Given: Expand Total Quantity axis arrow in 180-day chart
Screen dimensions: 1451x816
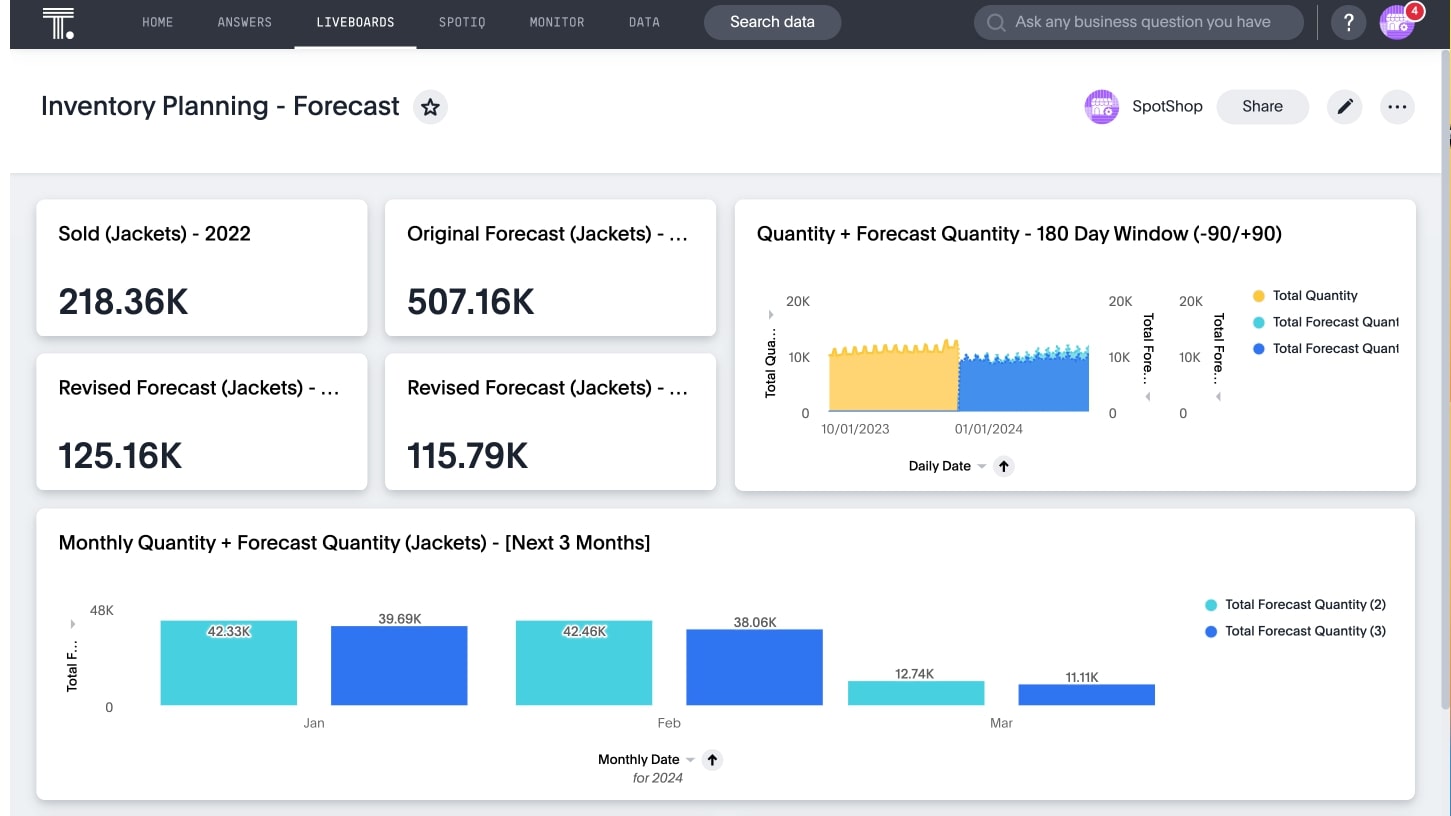Looking at the screenshot, I should [771, 314].
